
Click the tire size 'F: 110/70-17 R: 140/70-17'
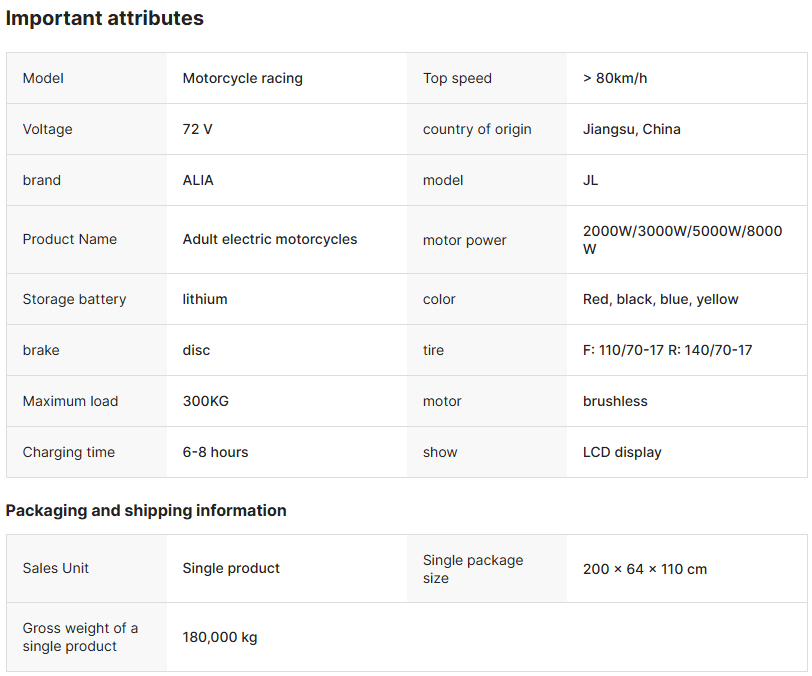tap(667, 350)
